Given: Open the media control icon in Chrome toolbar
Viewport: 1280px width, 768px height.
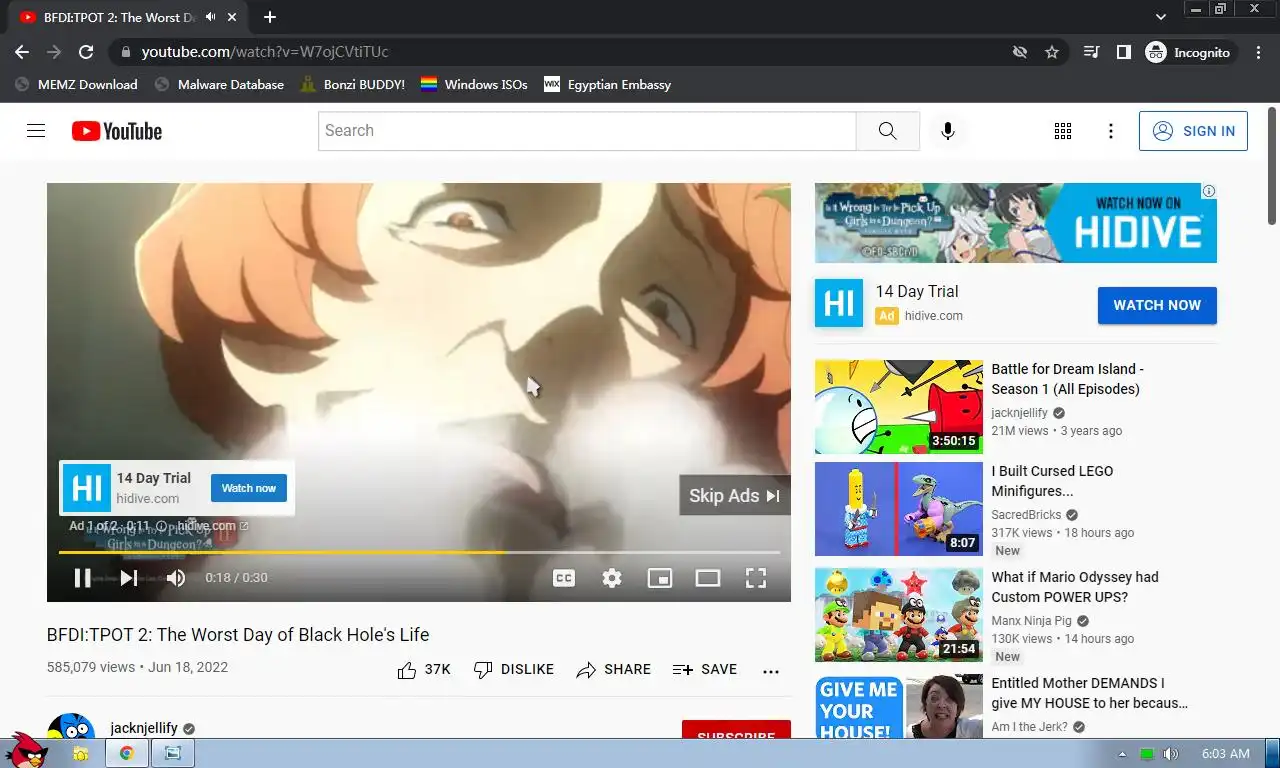Looking at the screenshot, I should 1092,52.
